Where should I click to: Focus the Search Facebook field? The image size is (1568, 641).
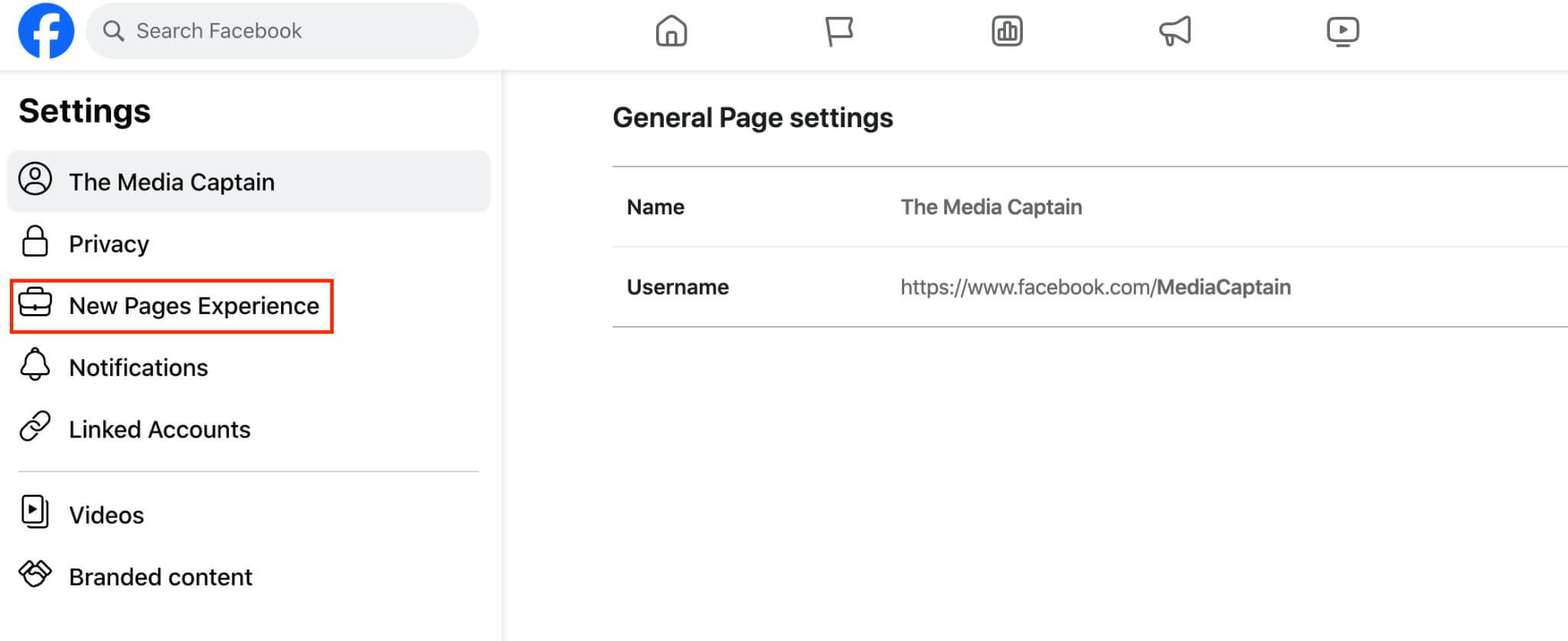coord(283,31)
